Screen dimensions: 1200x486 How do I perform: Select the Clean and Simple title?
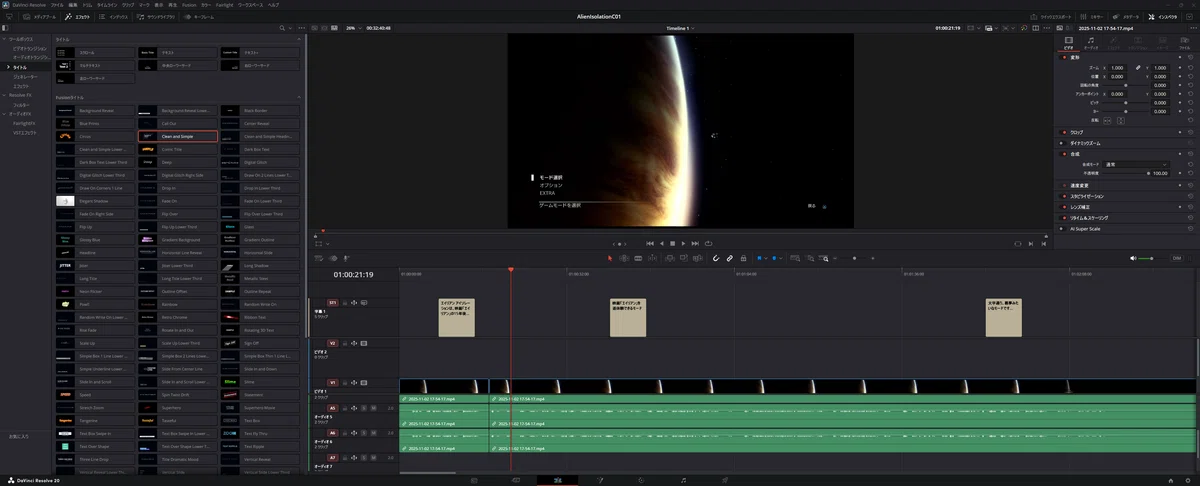(178, 136)
